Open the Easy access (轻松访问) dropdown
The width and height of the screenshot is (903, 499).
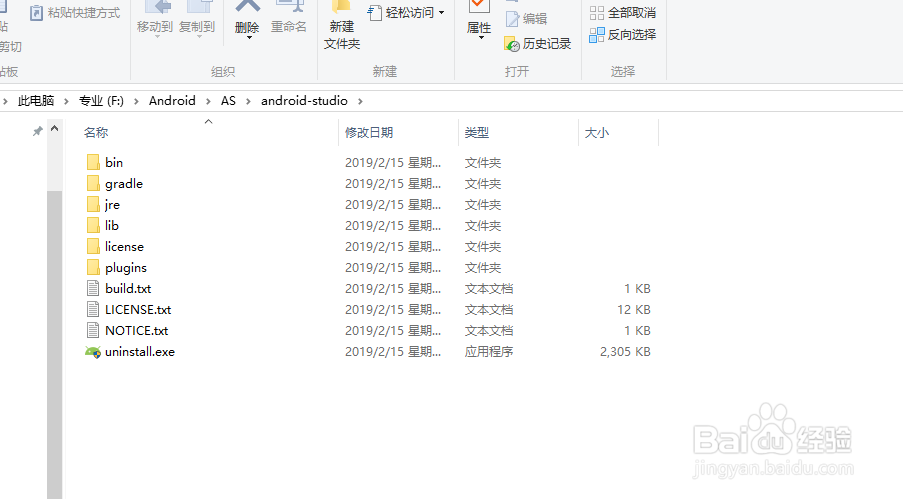[407, 13]
